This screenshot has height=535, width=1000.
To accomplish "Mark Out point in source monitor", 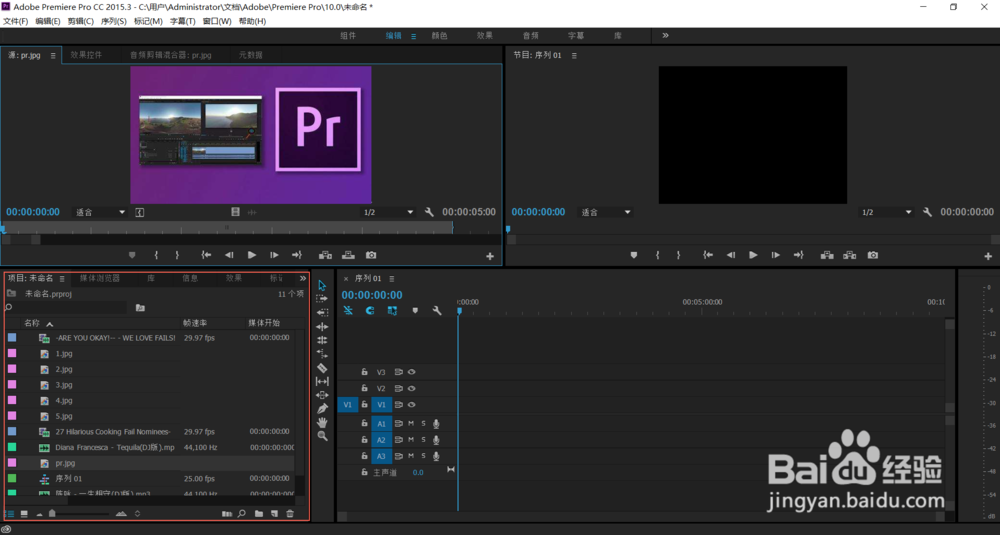I will tap(177, 255).
